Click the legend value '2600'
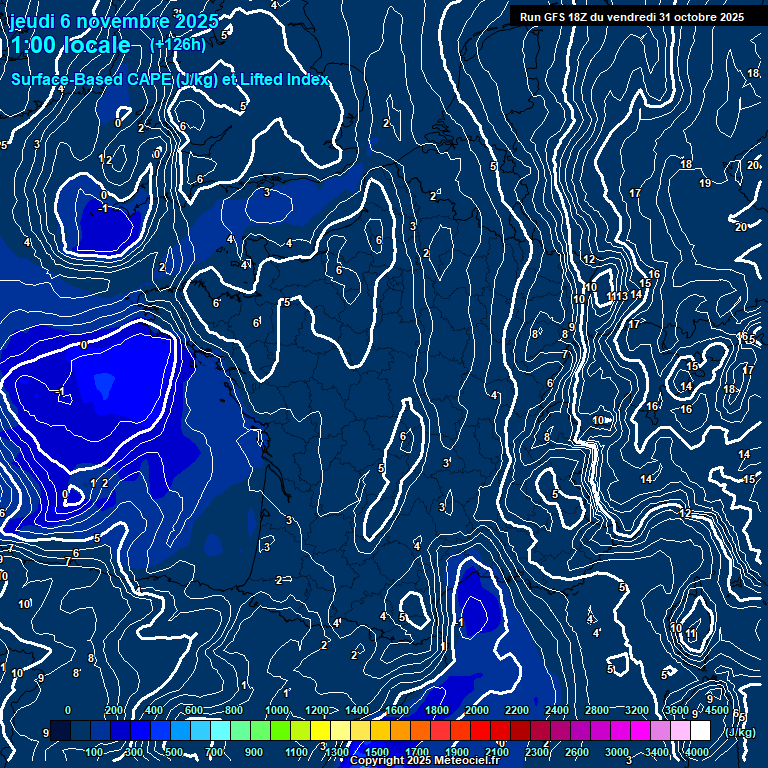768x768 pixels. coord(577,752)
